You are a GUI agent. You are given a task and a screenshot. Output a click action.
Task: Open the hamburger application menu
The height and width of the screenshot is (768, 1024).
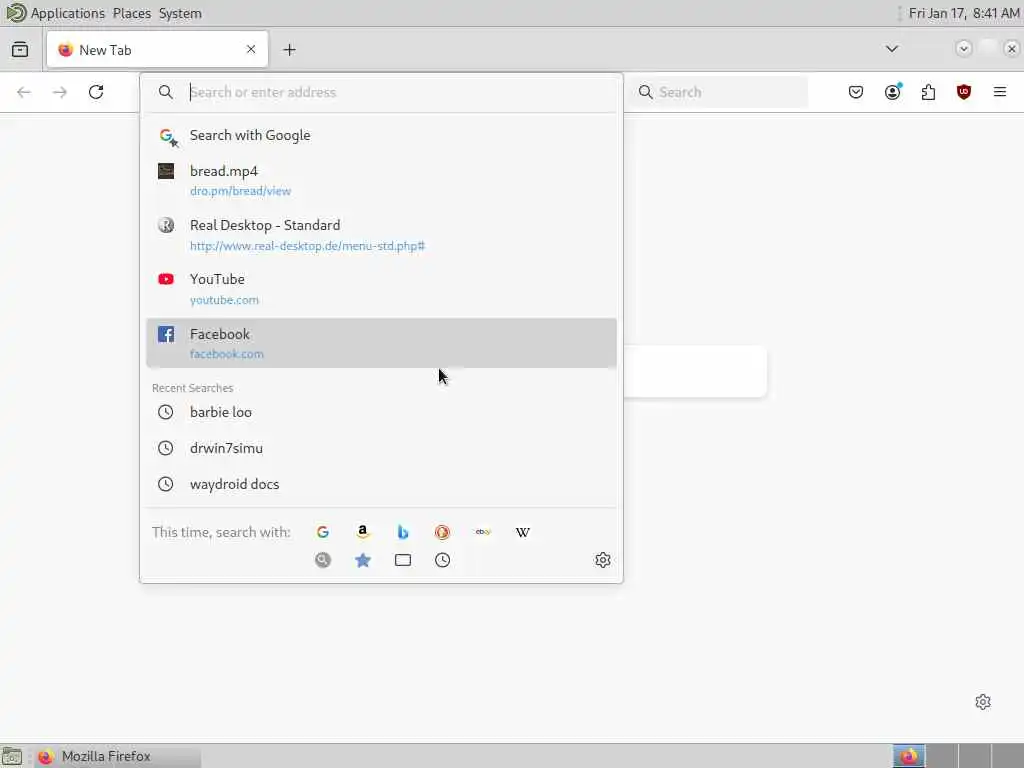1000,92
